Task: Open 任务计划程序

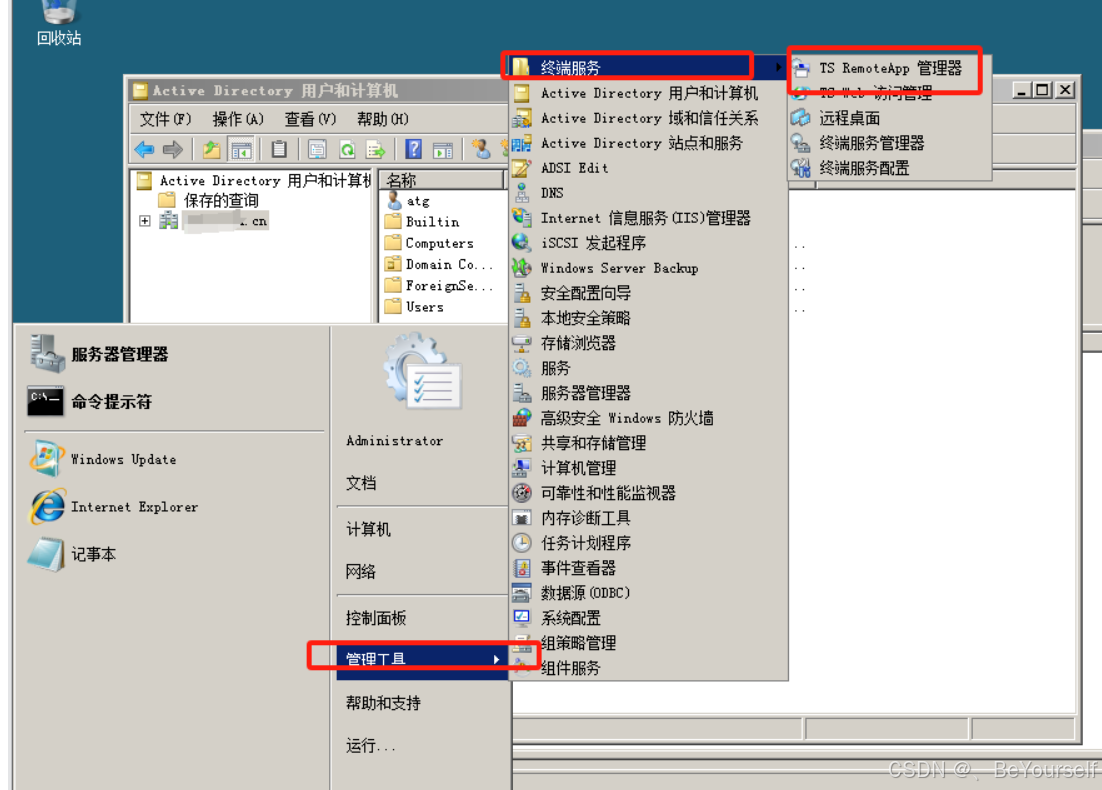Action: pos(647,543)
